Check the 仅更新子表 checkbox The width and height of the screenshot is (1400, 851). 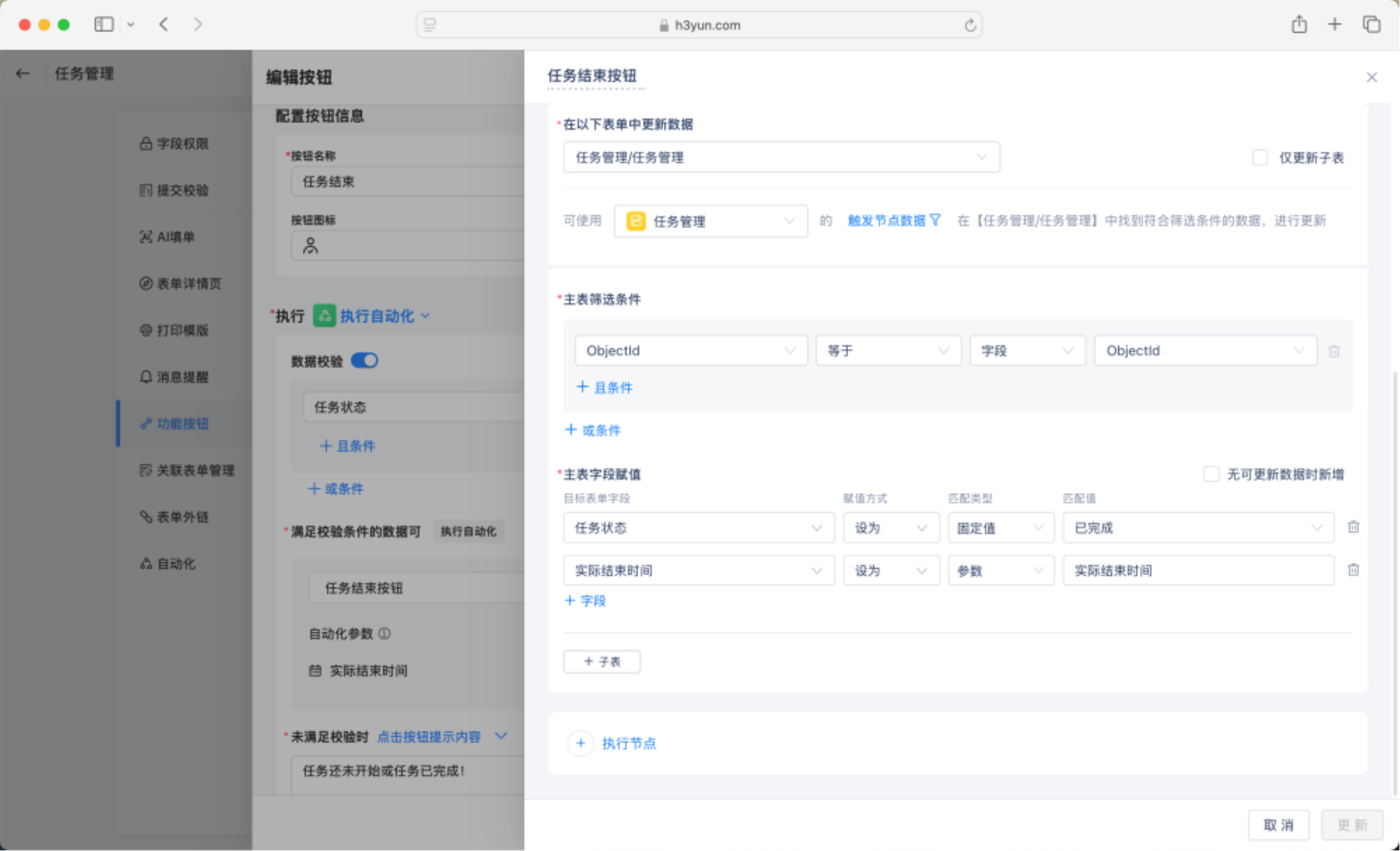(1260, 157)
